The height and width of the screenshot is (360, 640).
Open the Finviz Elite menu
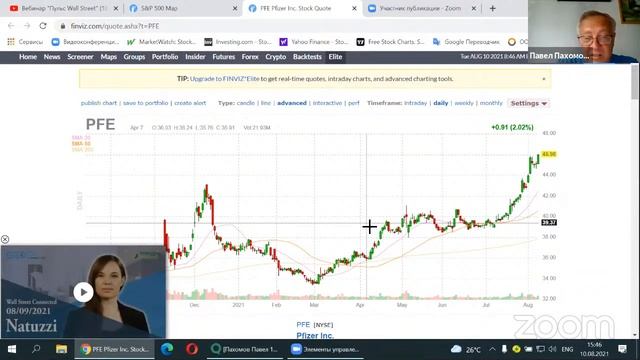335,57
